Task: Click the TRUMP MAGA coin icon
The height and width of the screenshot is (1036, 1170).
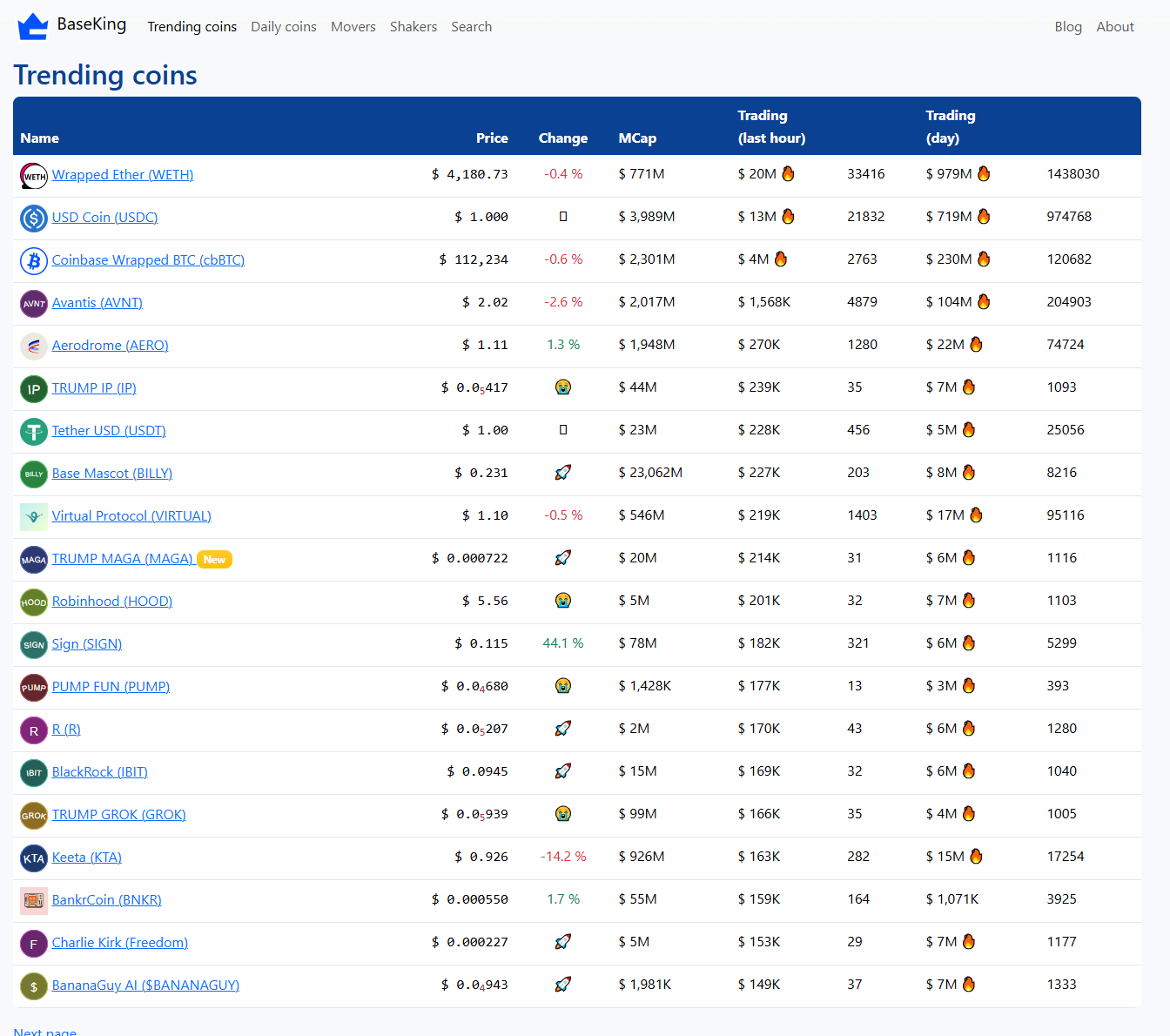Action: 34,560
